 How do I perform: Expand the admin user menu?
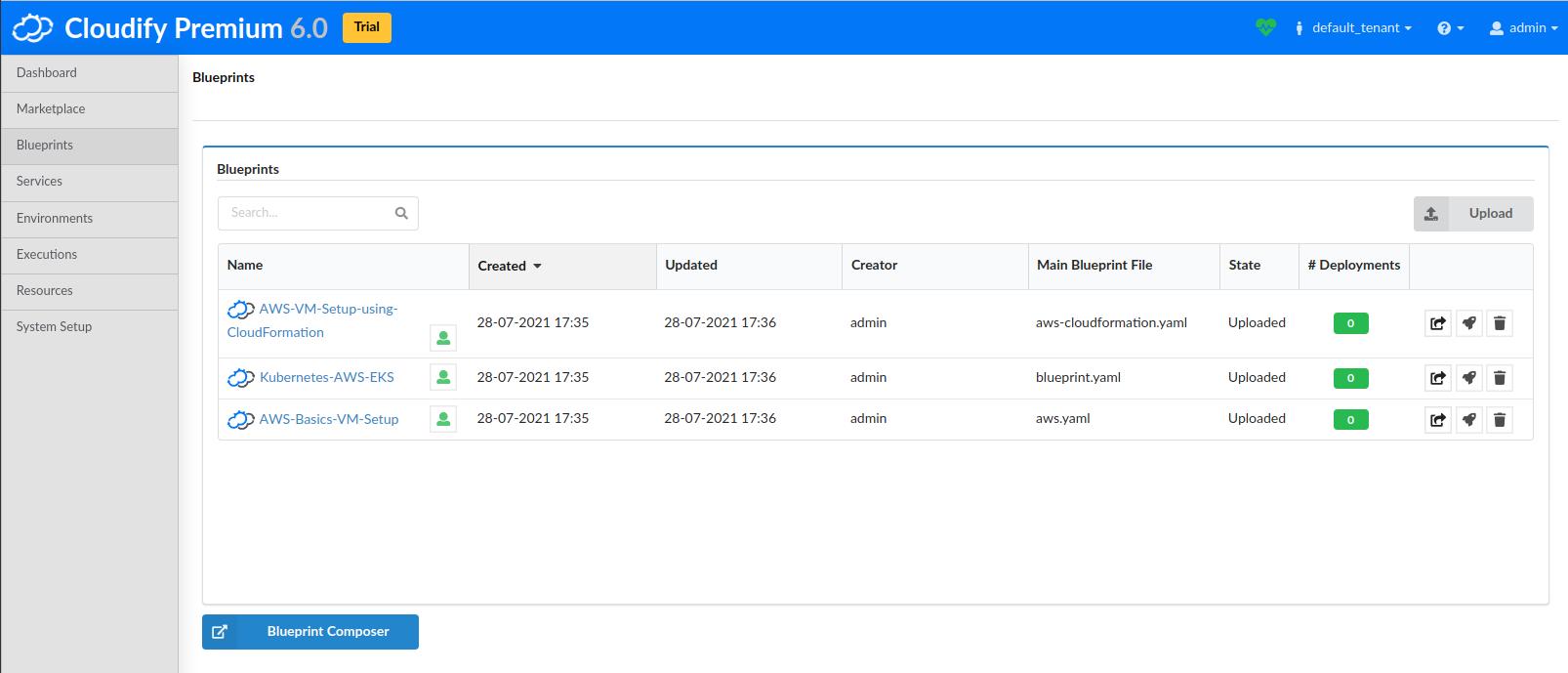point(1522,28)
